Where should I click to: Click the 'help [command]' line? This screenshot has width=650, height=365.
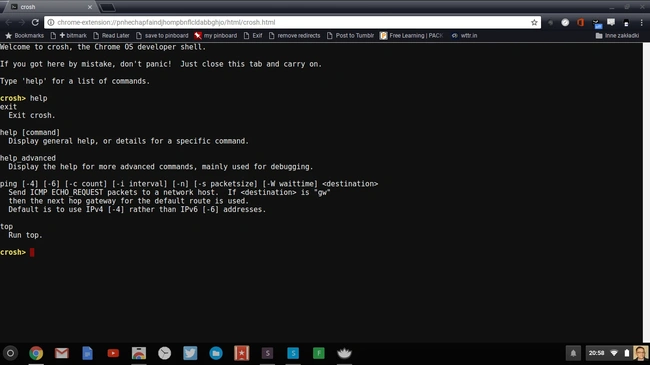[30, 132]
